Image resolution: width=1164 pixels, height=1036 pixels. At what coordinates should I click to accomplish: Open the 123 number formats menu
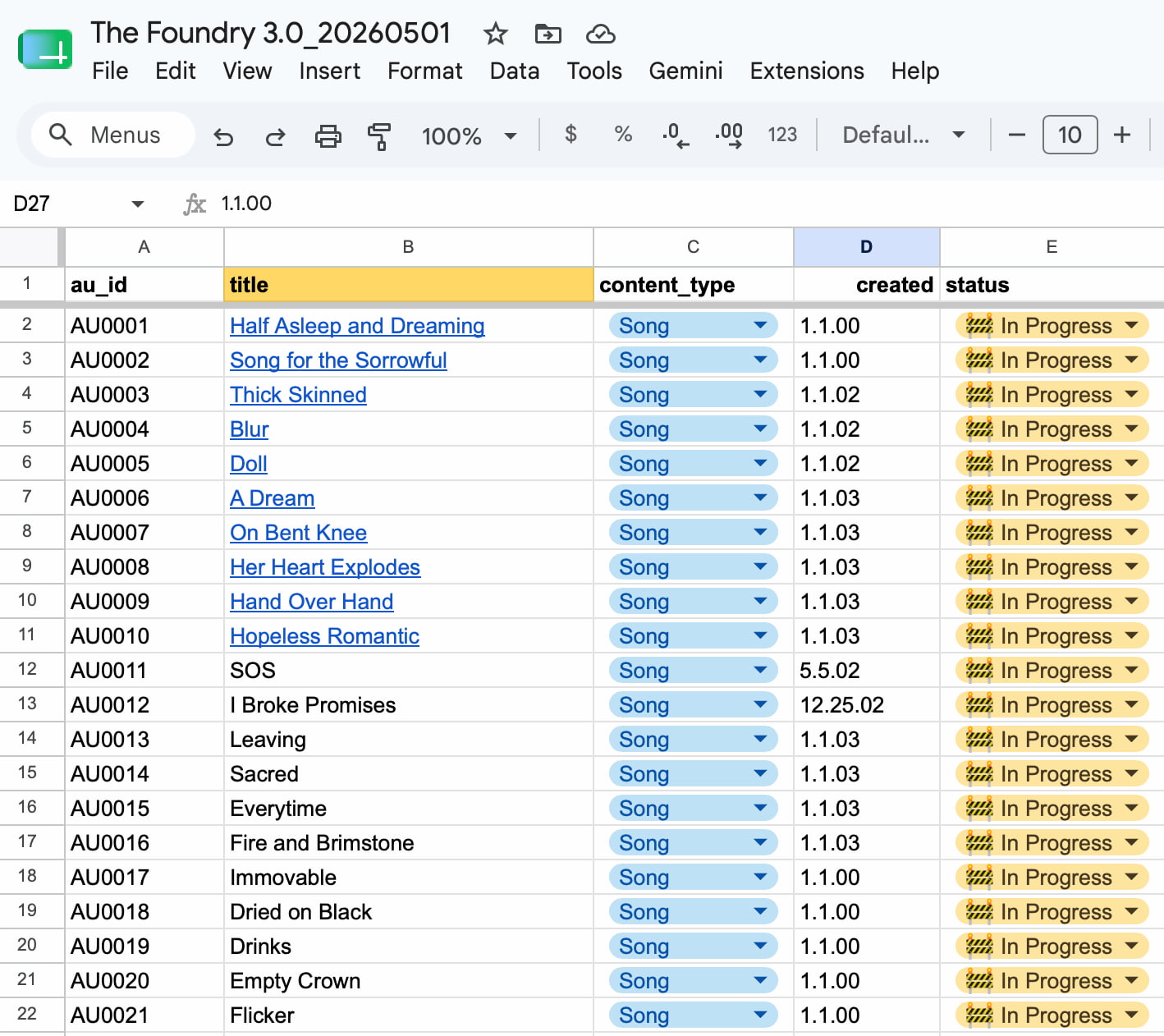(782, 135)
